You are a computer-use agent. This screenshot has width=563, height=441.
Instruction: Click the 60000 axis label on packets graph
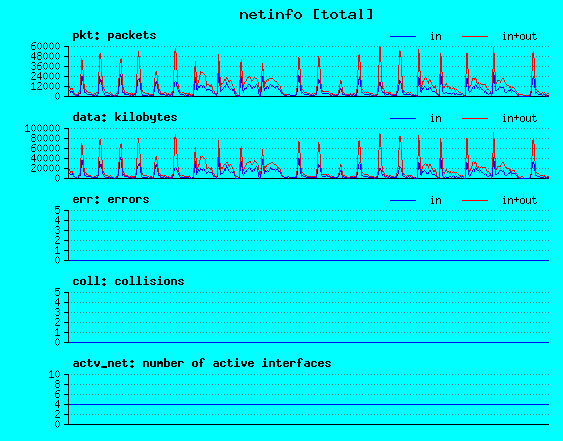click(x=45, y=46)
